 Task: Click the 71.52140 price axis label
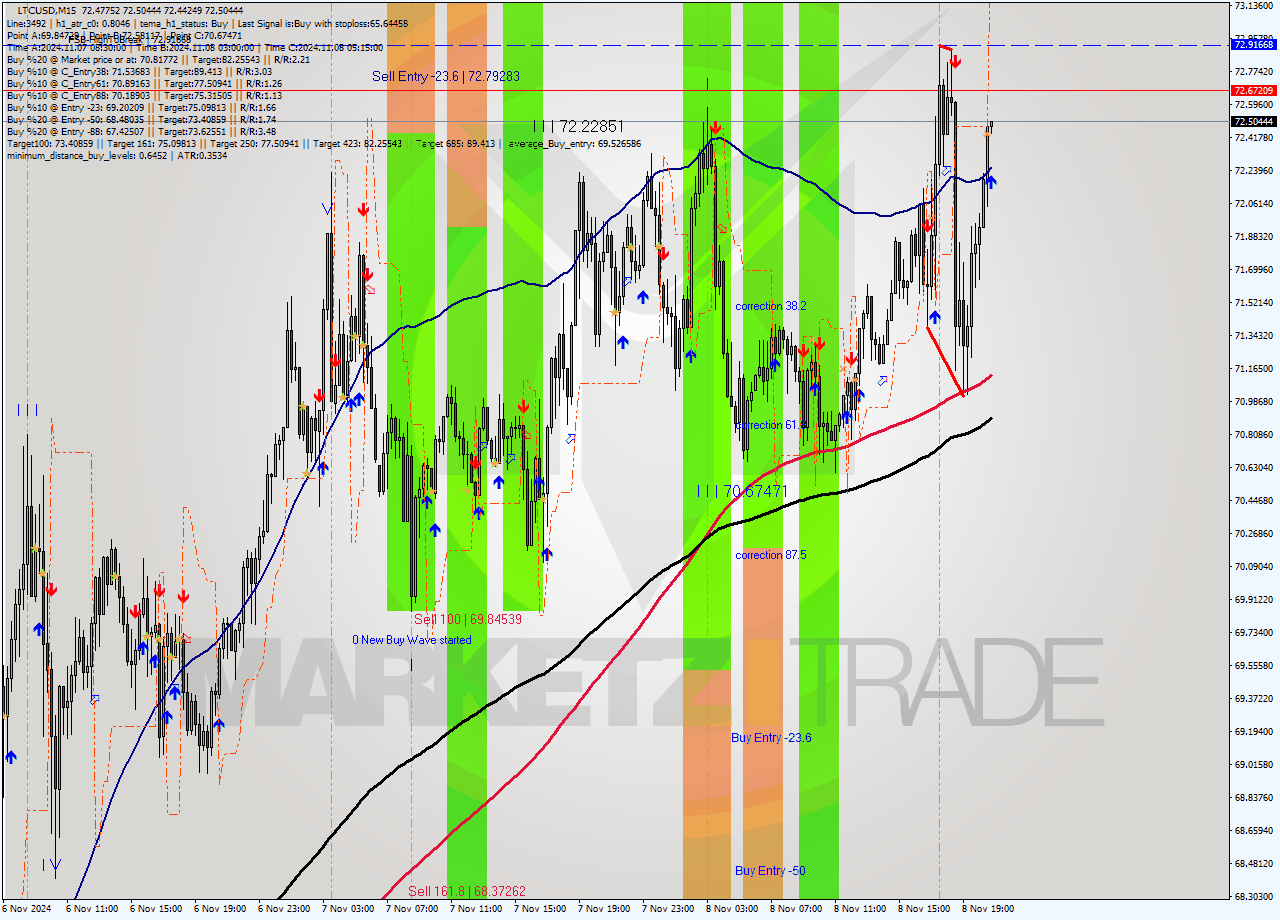point(1254,303)
